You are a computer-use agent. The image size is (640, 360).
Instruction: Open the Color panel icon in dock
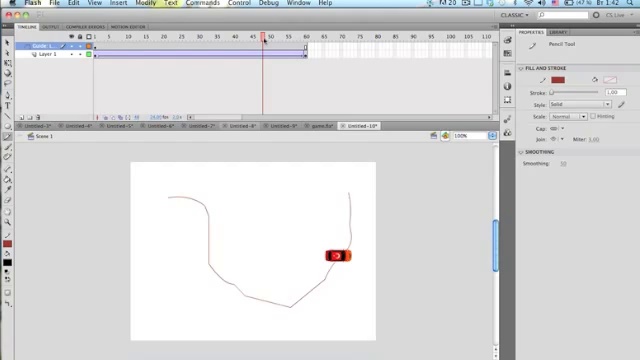point(507,40)
